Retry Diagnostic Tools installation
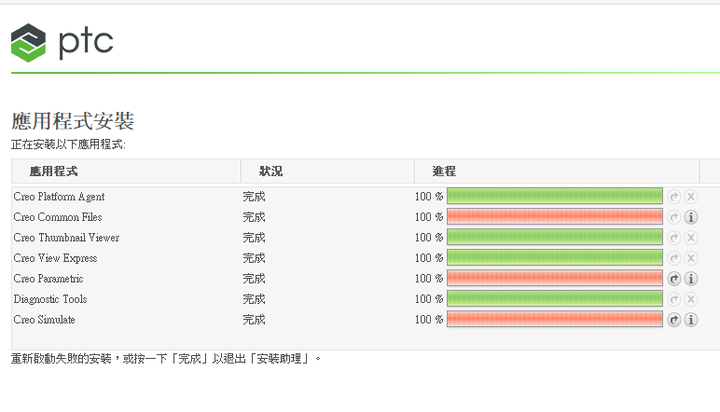720x412 pixels. [674, 299]
